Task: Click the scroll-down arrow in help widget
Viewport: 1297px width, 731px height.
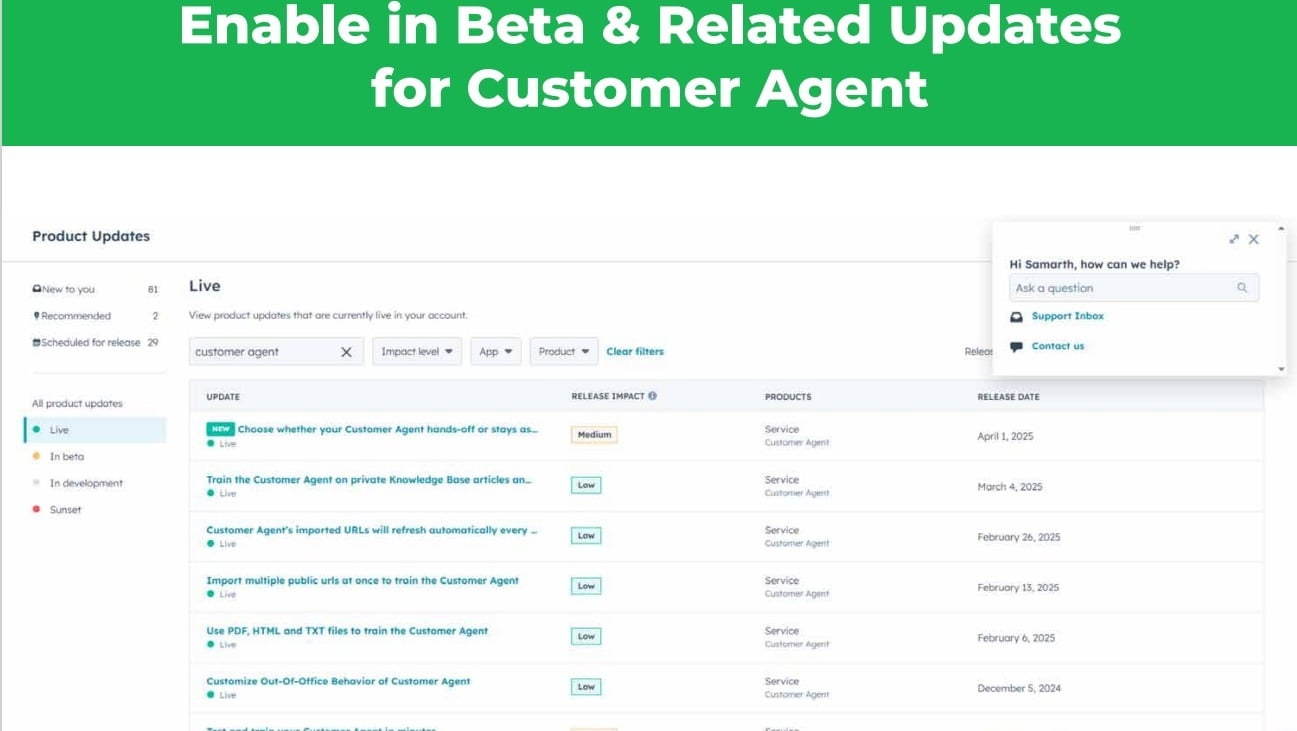Action: pyautogui.click(x=1282, y=369)
